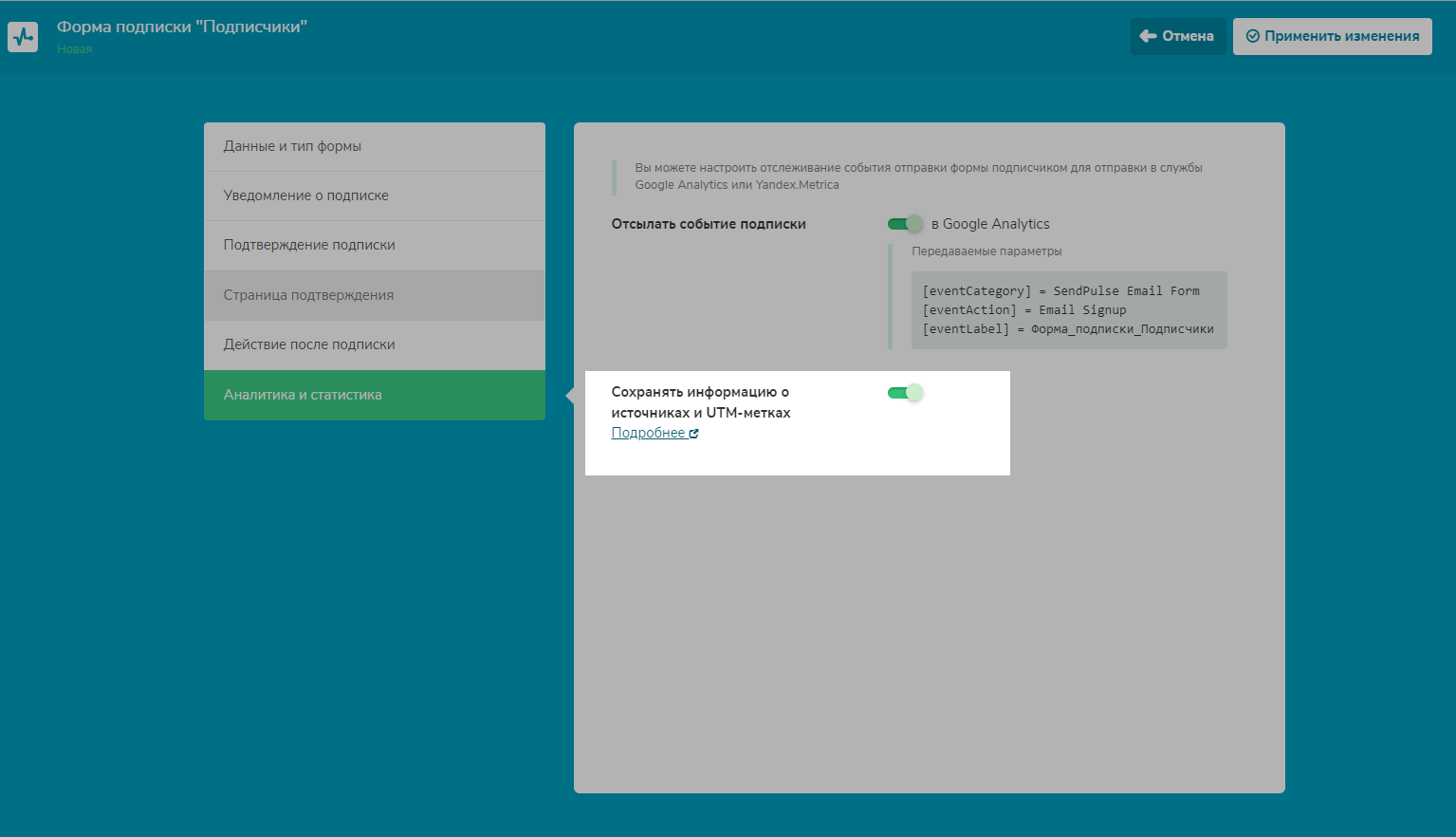Click the Новая status label
The width and height of the screenshot is (1456, 837).
[x=74, y=49]
